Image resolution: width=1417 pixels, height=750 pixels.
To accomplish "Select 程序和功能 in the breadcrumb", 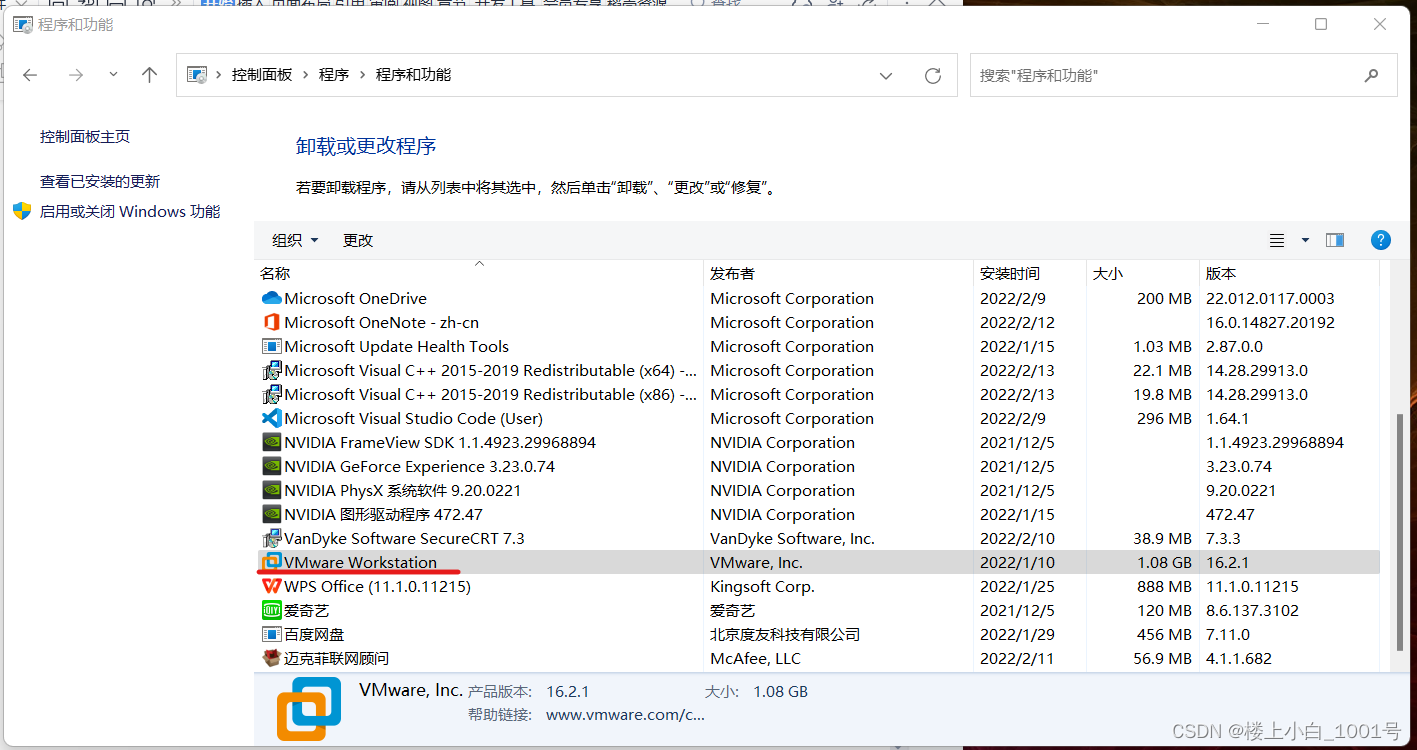I will pos(413,75).
